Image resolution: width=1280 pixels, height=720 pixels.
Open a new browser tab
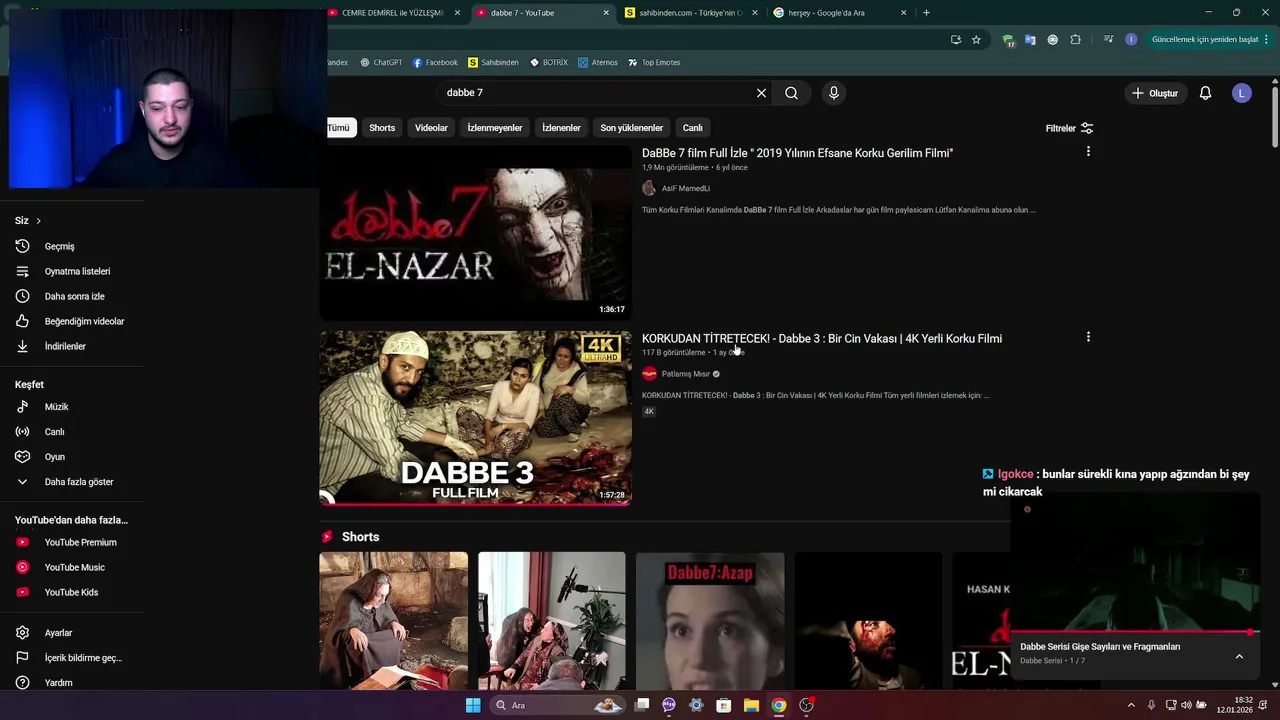(x=926, y=13)
